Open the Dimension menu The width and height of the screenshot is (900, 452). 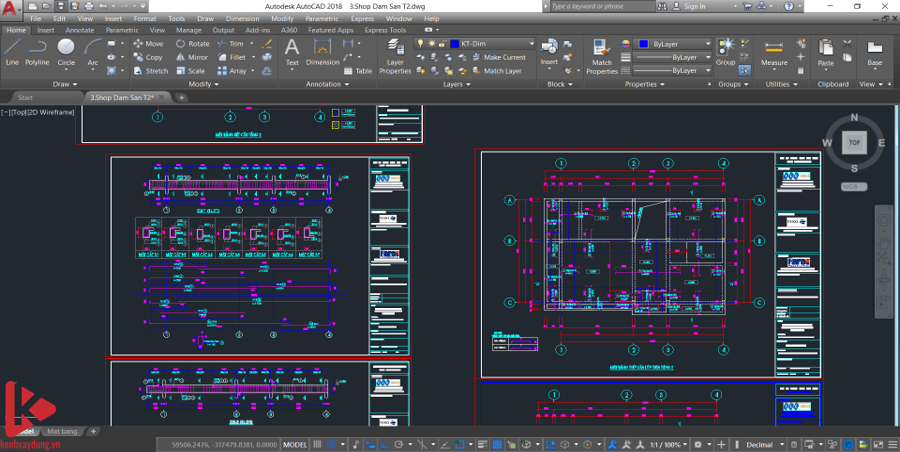coord(242,18)
